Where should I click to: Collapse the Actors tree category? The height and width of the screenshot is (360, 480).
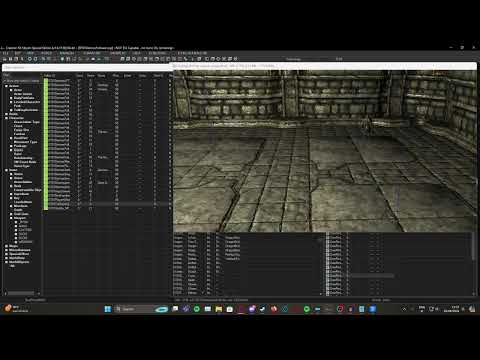(6, 86)
